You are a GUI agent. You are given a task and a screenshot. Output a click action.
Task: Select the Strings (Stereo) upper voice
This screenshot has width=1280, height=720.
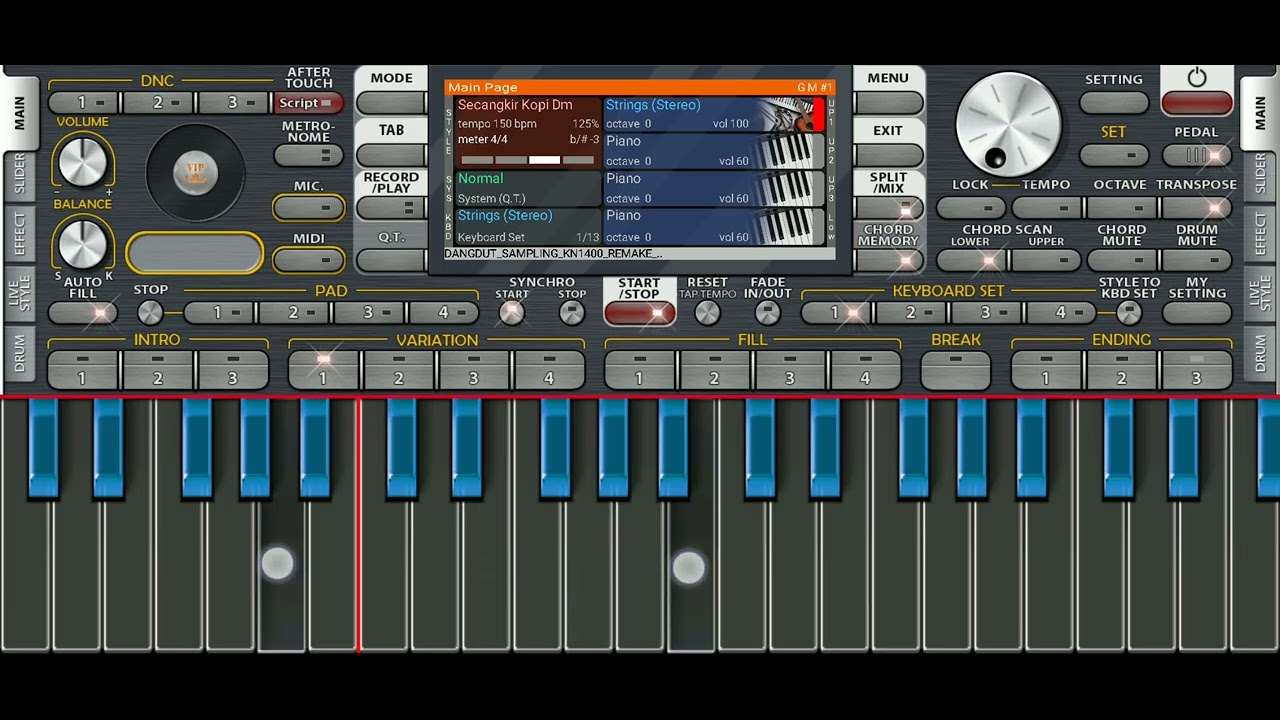(713, 114)
